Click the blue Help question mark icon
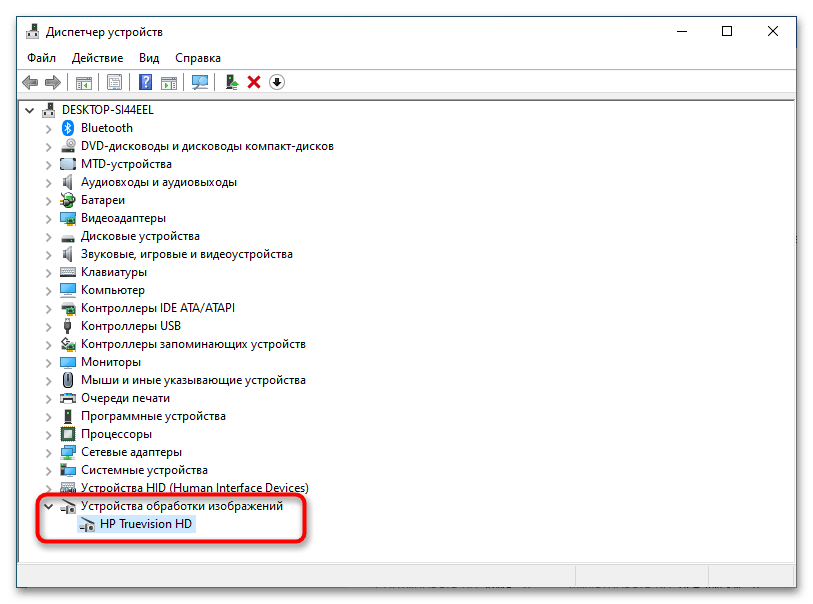This screenshot has height=604, width=813. coord(145,82)
